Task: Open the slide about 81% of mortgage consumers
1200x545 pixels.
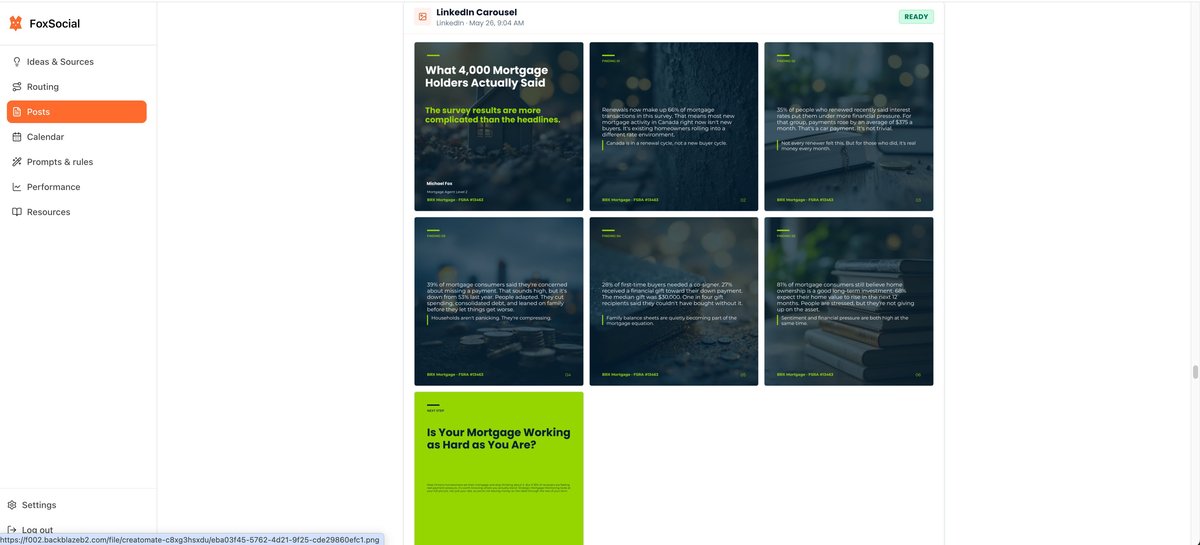Action: 849,301
